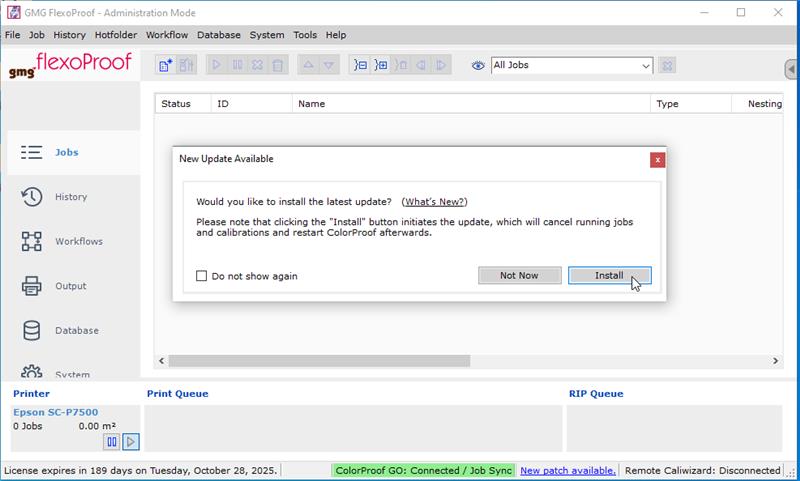Viewport: 800px width, 481px height.
Task: Open the Workflow menu
Action: pos(167,35)
